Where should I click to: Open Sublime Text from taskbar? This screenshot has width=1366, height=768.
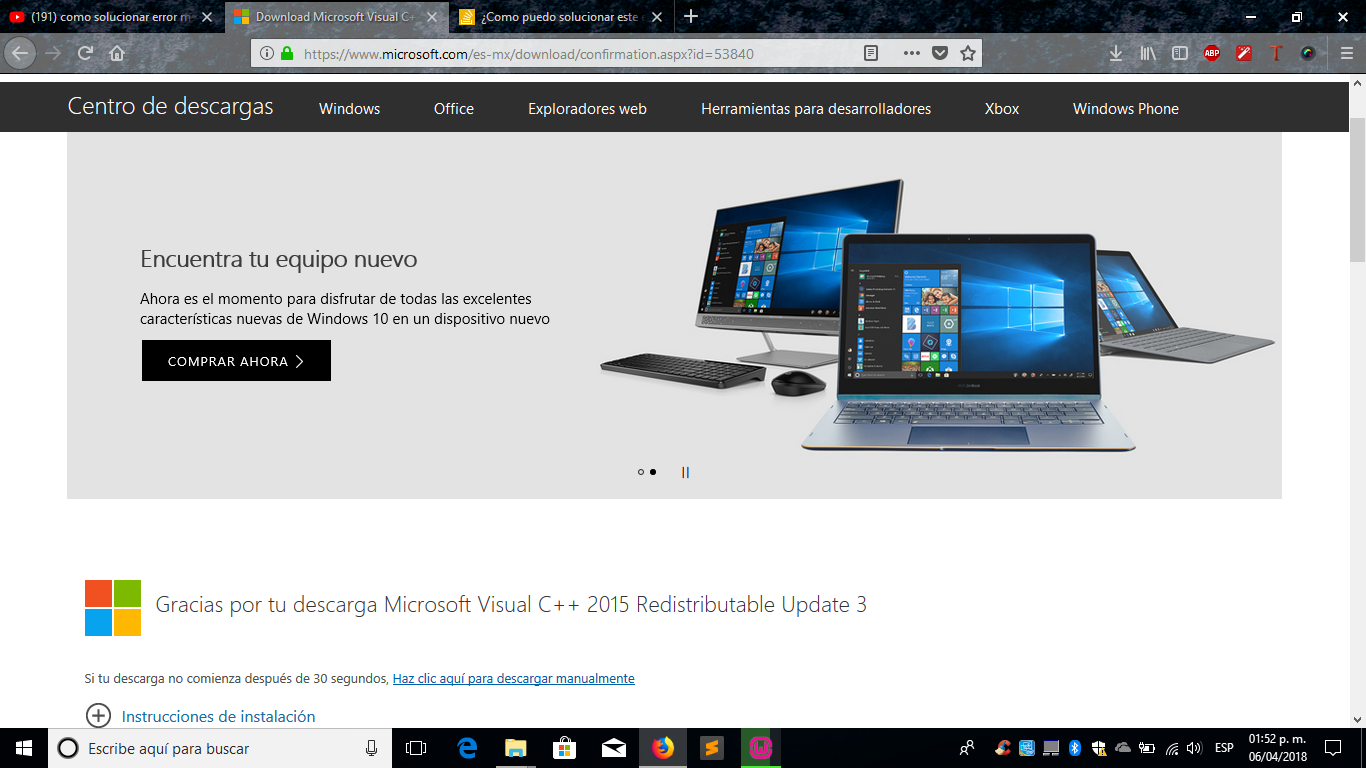(711, 748)
